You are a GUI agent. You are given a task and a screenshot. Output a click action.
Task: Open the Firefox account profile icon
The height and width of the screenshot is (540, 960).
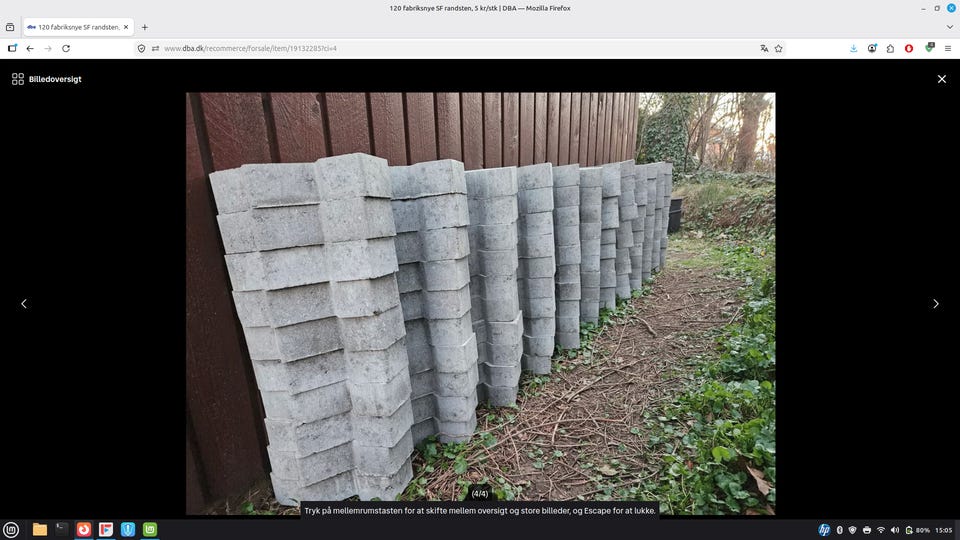(872, 48)
